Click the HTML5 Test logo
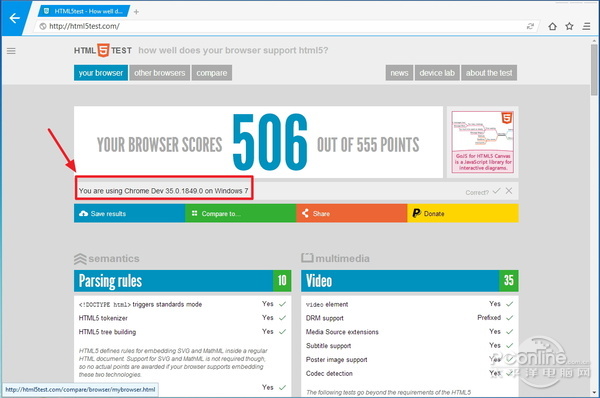 pos(103,50)
